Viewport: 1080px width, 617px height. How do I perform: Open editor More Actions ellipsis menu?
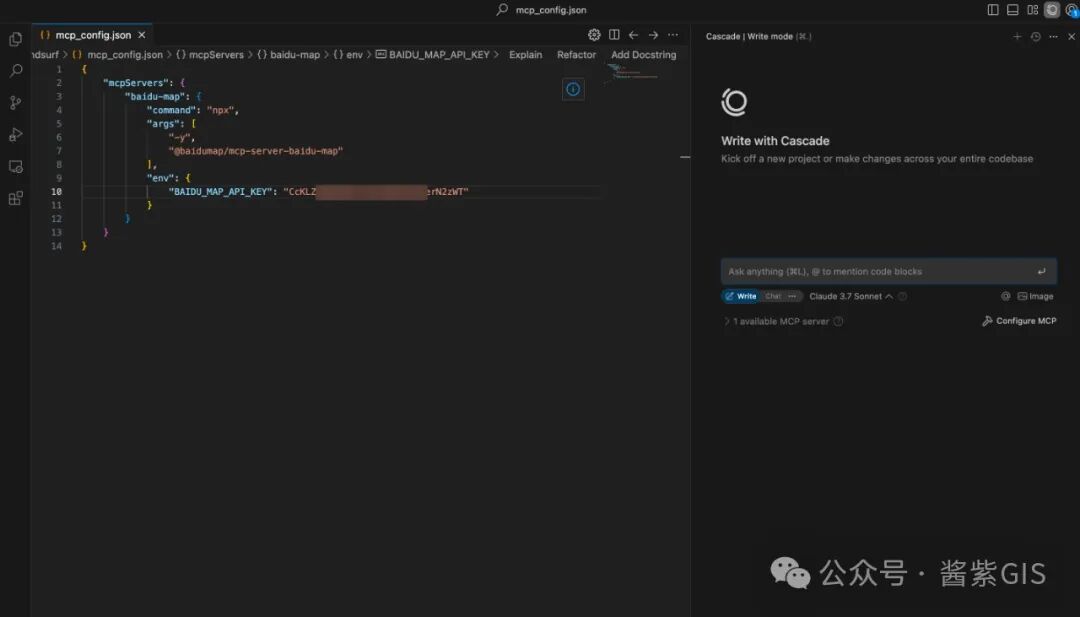(673, 34)
